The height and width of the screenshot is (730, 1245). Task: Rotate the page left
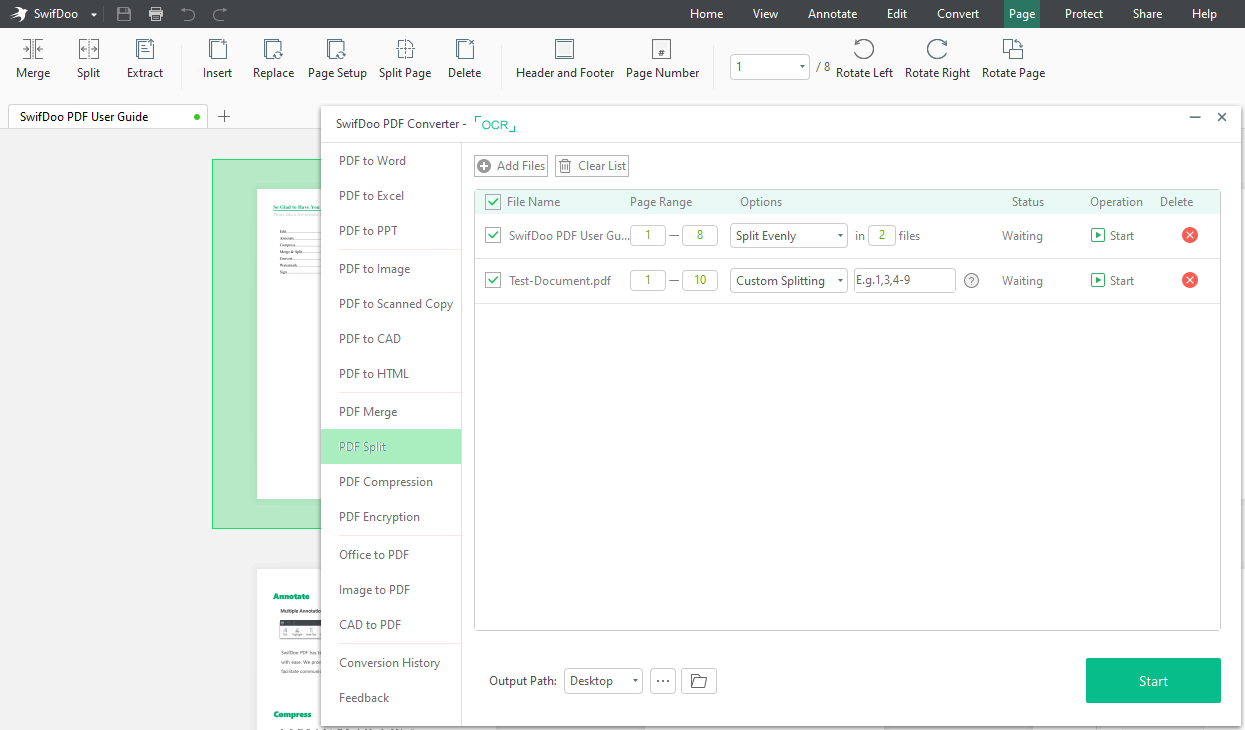tap(864, 59)
